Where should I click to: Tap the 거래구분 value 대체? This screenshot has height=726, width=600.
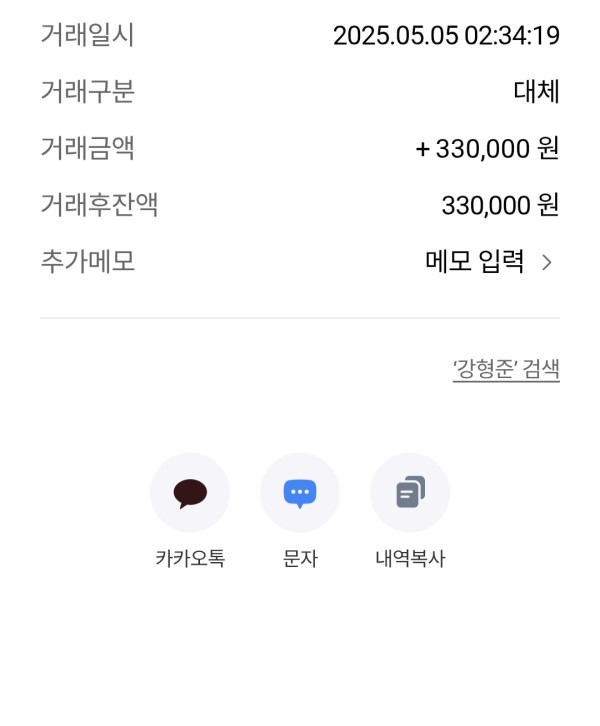coord(537,91)
